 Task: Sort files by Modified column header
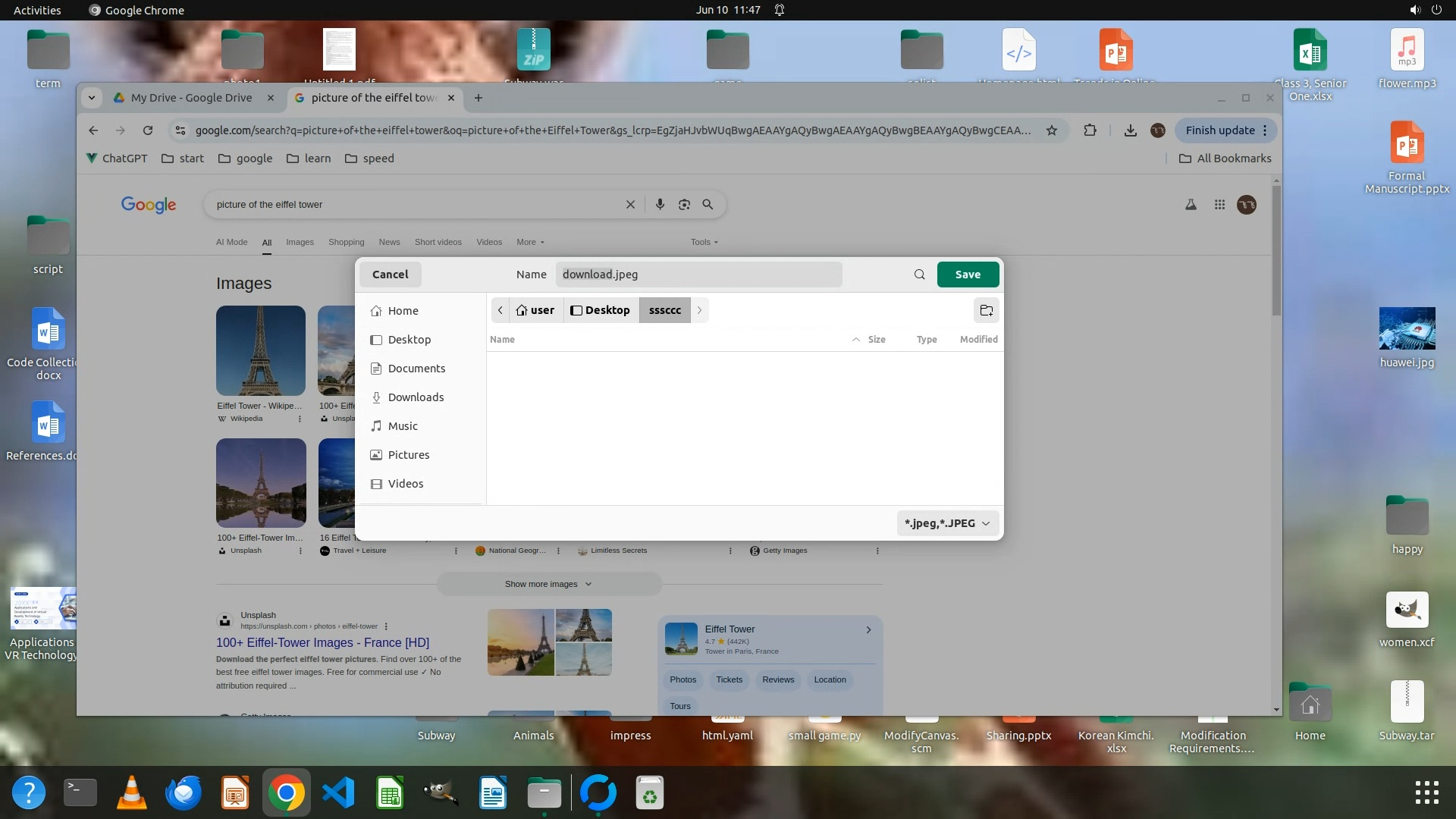(978, 340)
